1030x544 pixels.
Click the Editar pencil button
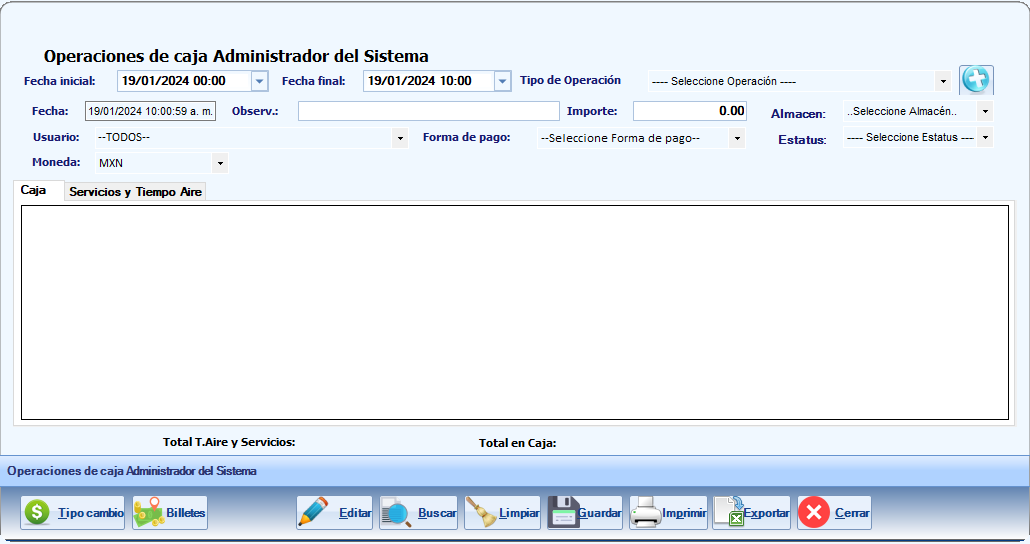(x=334, y=512)
